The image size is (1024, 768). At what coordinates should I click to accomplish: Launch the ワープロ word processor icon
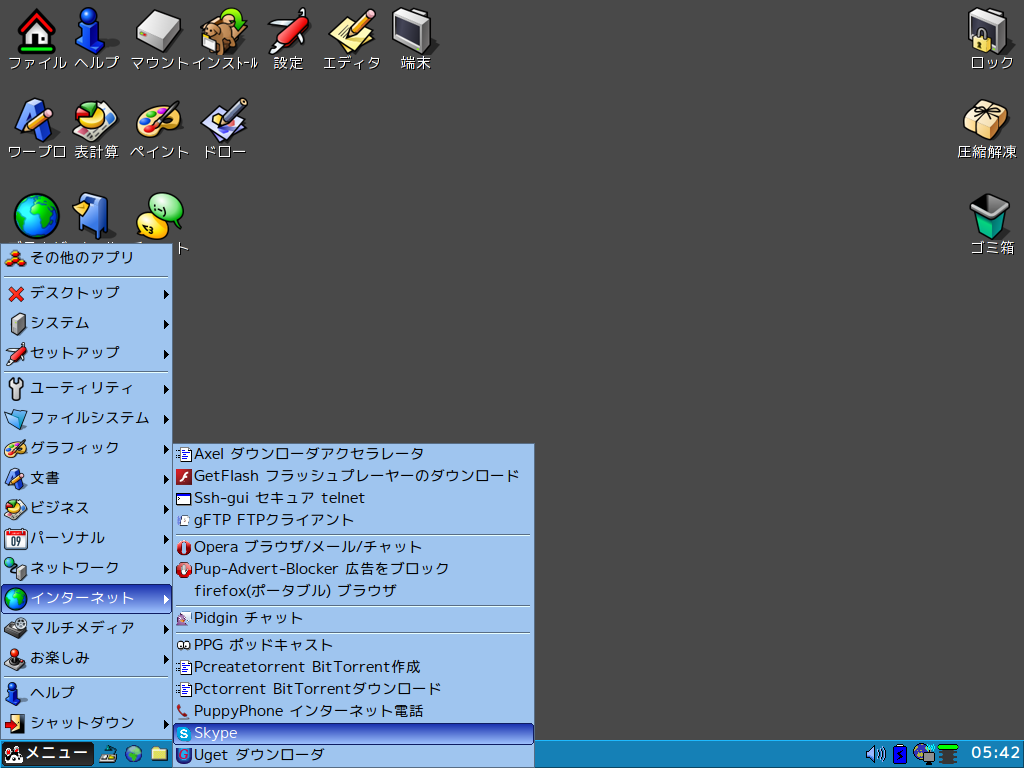[x=35, y=120]
